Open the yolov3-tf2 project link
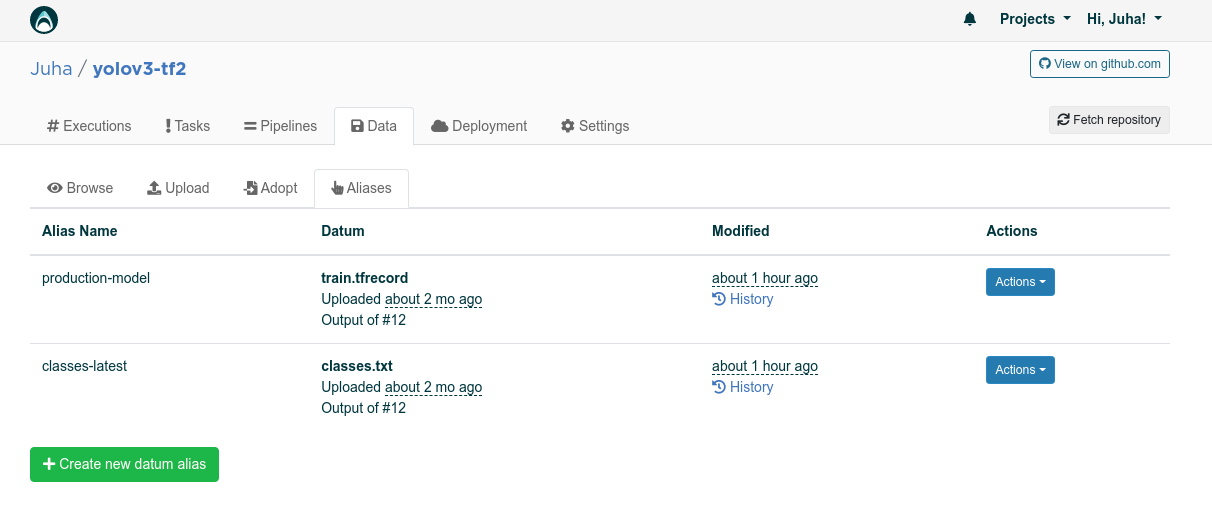 pyautogui.click(x=139, y=69)
